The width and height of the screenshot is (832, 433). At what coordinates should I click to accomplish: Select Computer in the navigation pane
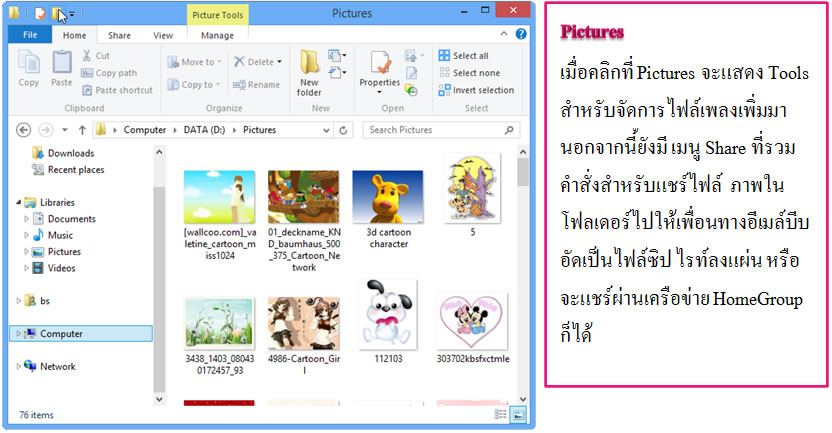click(81, 334)
